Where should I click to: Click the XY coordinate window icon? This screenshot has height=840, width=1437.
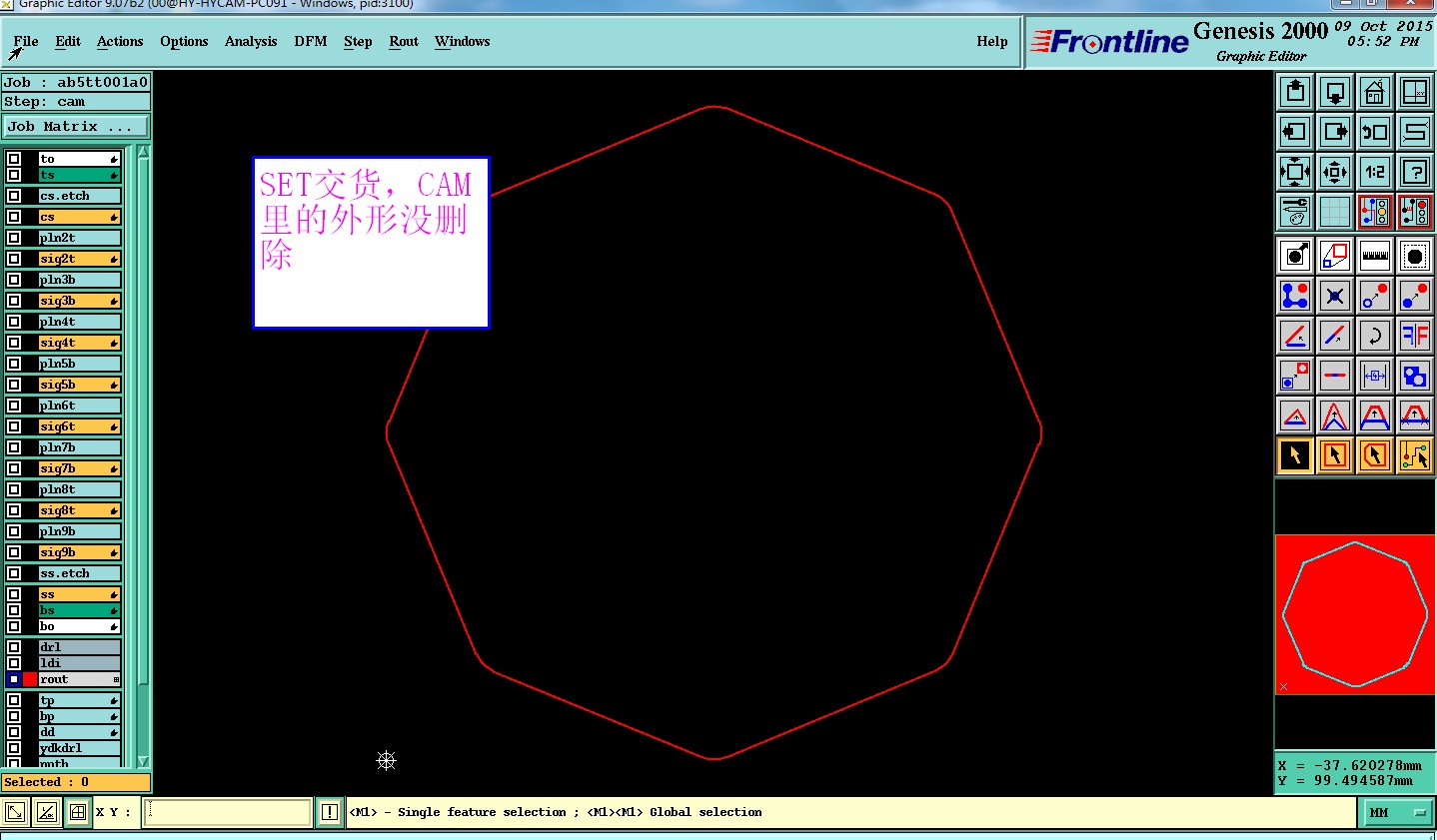[1415, 92]
